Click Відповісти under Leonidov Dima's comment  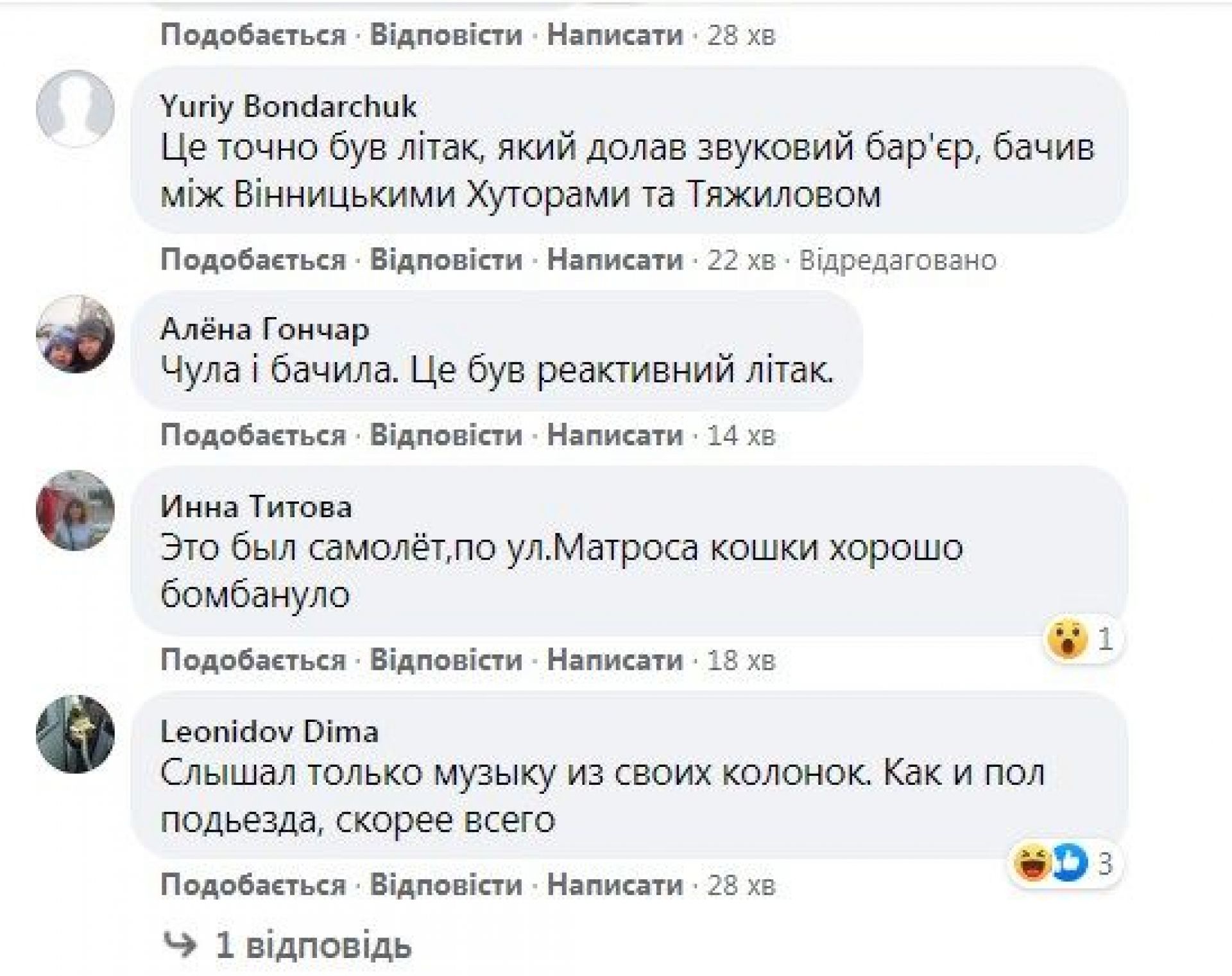(446, 886)
